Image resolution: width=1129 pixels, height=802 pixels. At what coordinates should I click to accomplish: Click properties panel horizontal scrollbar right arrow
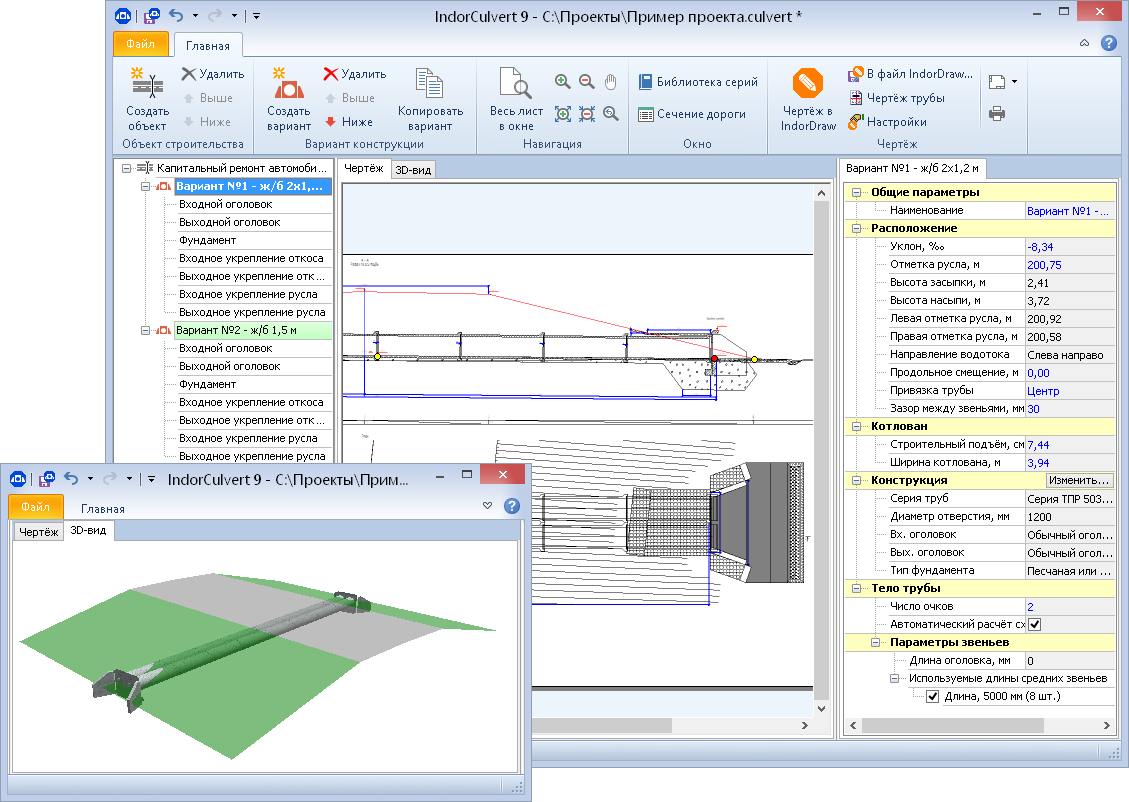coord(1107,726)
